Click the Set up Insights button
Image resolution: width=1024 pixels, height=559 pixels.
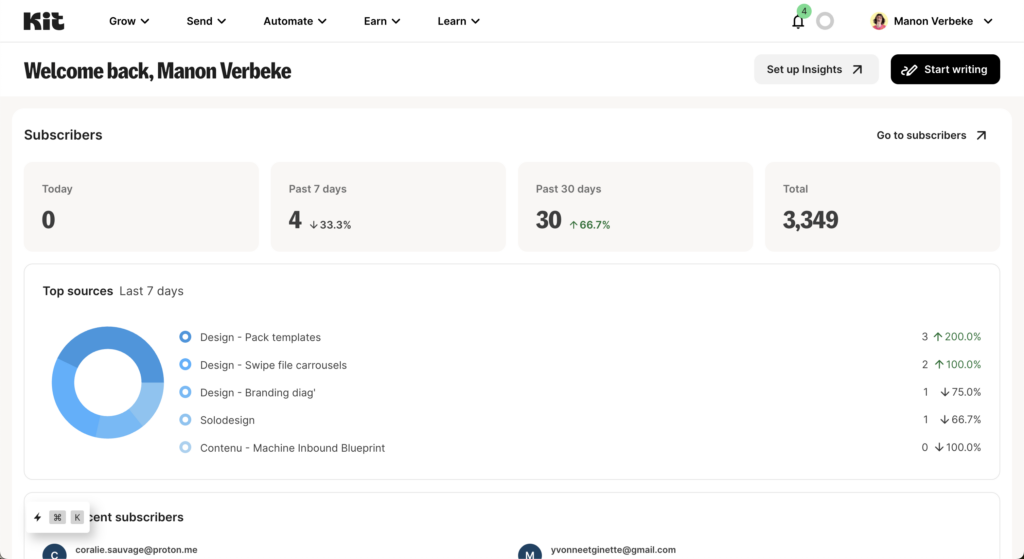pos(815,70)
